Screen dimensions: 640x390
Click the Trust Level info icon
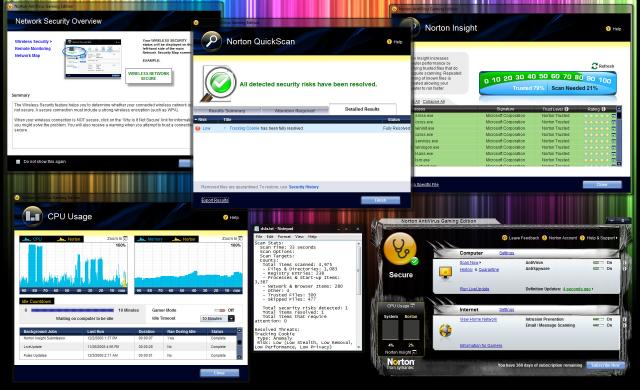point(566,109)
